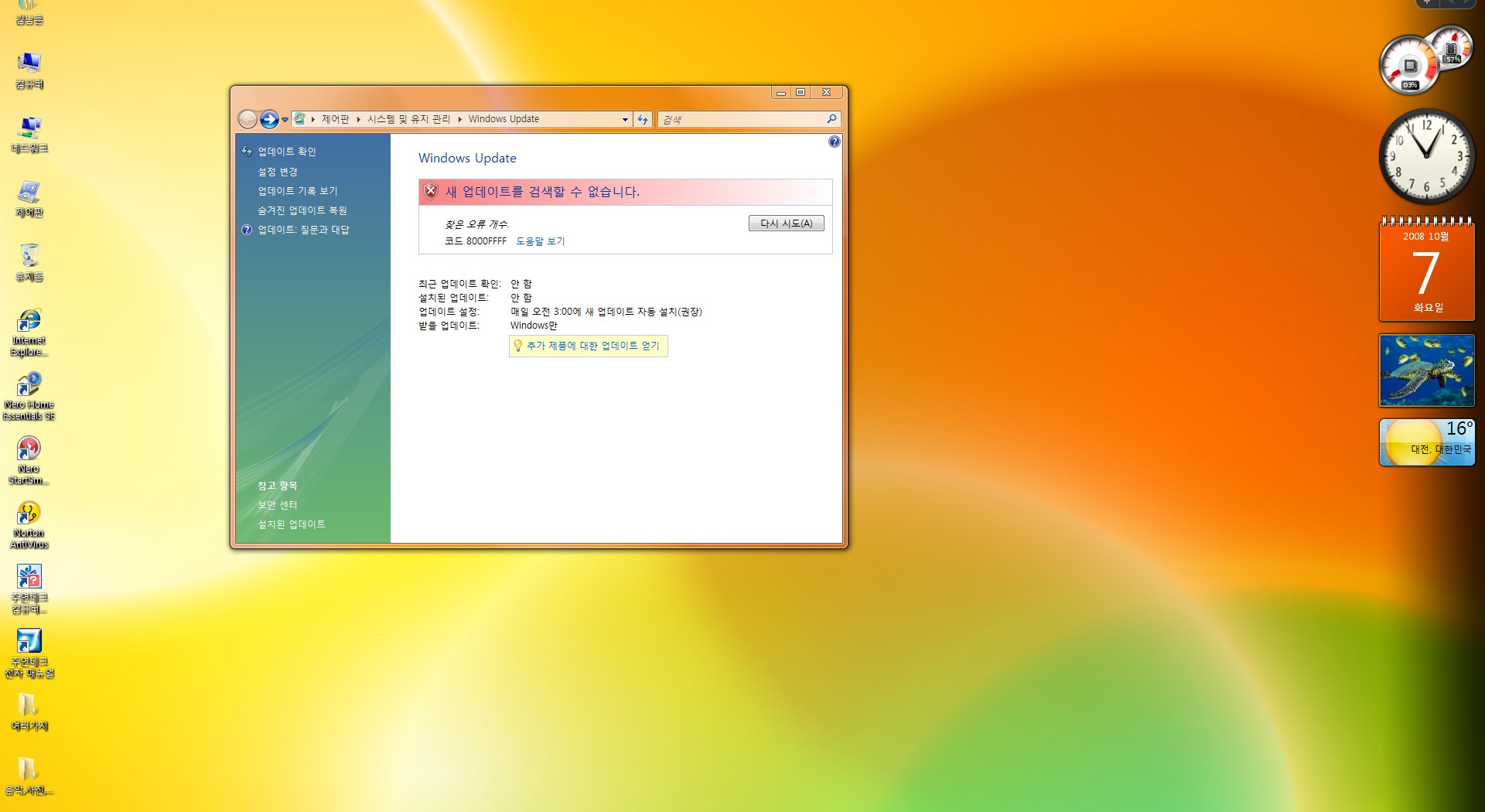Open the 컴퓨터 desktop icon
1485x812 pixels.
click(x=29, y=70)
